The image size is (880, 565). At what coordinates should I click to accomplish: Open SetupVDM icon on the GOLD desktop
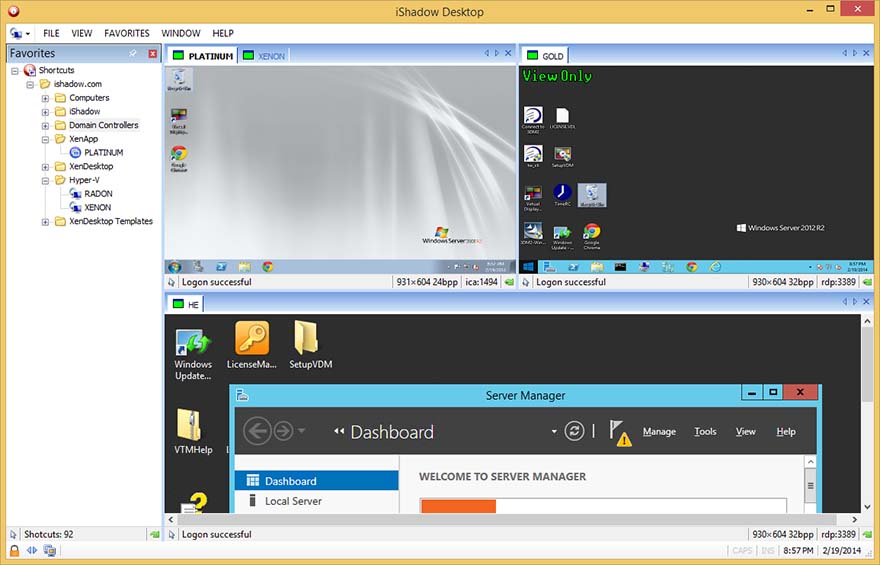click(562, 157)
